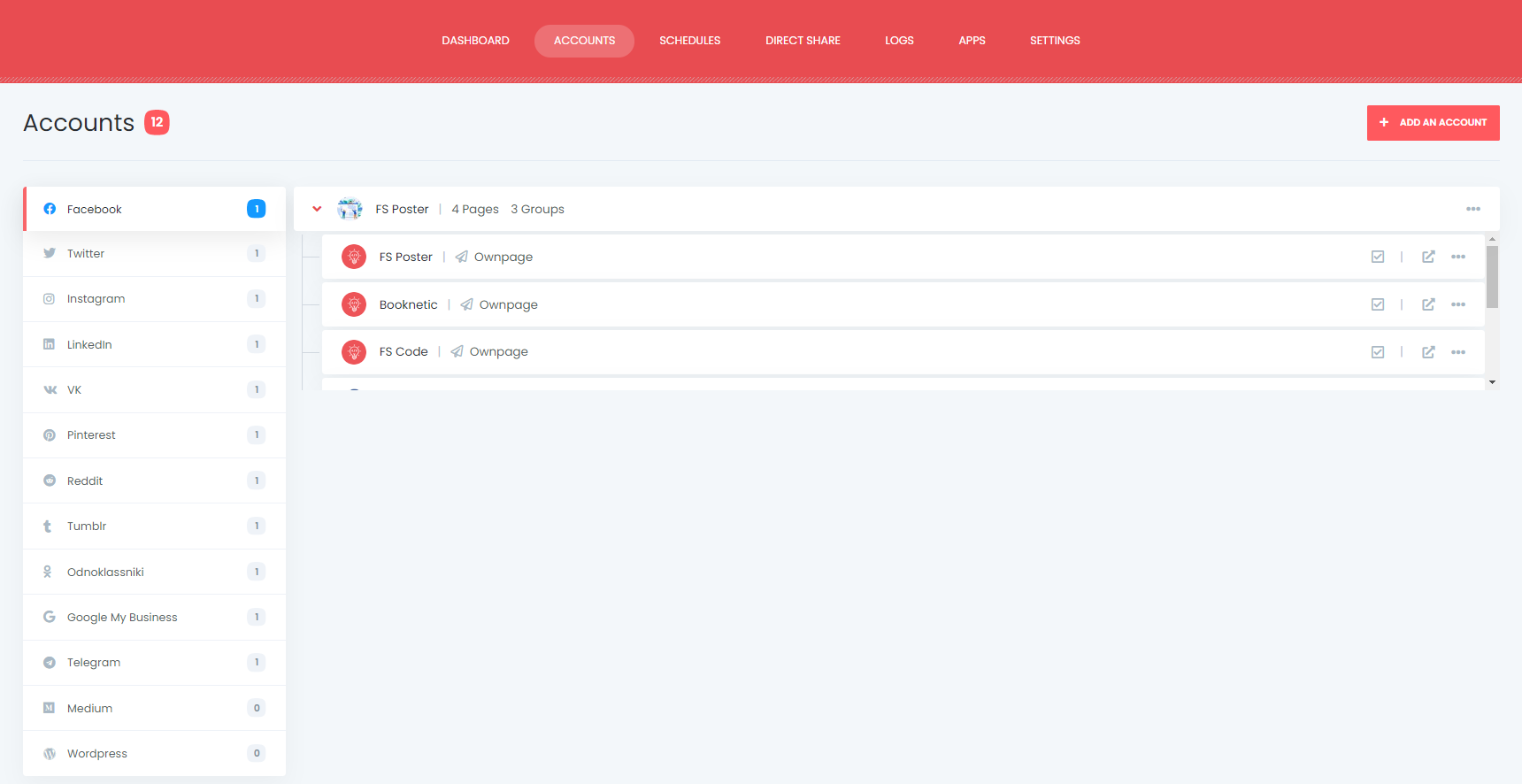This screenshot has height=784, width=1522.
Task: Click the 'Reddit' label in sidebar
Action: [x=85, y=480]
